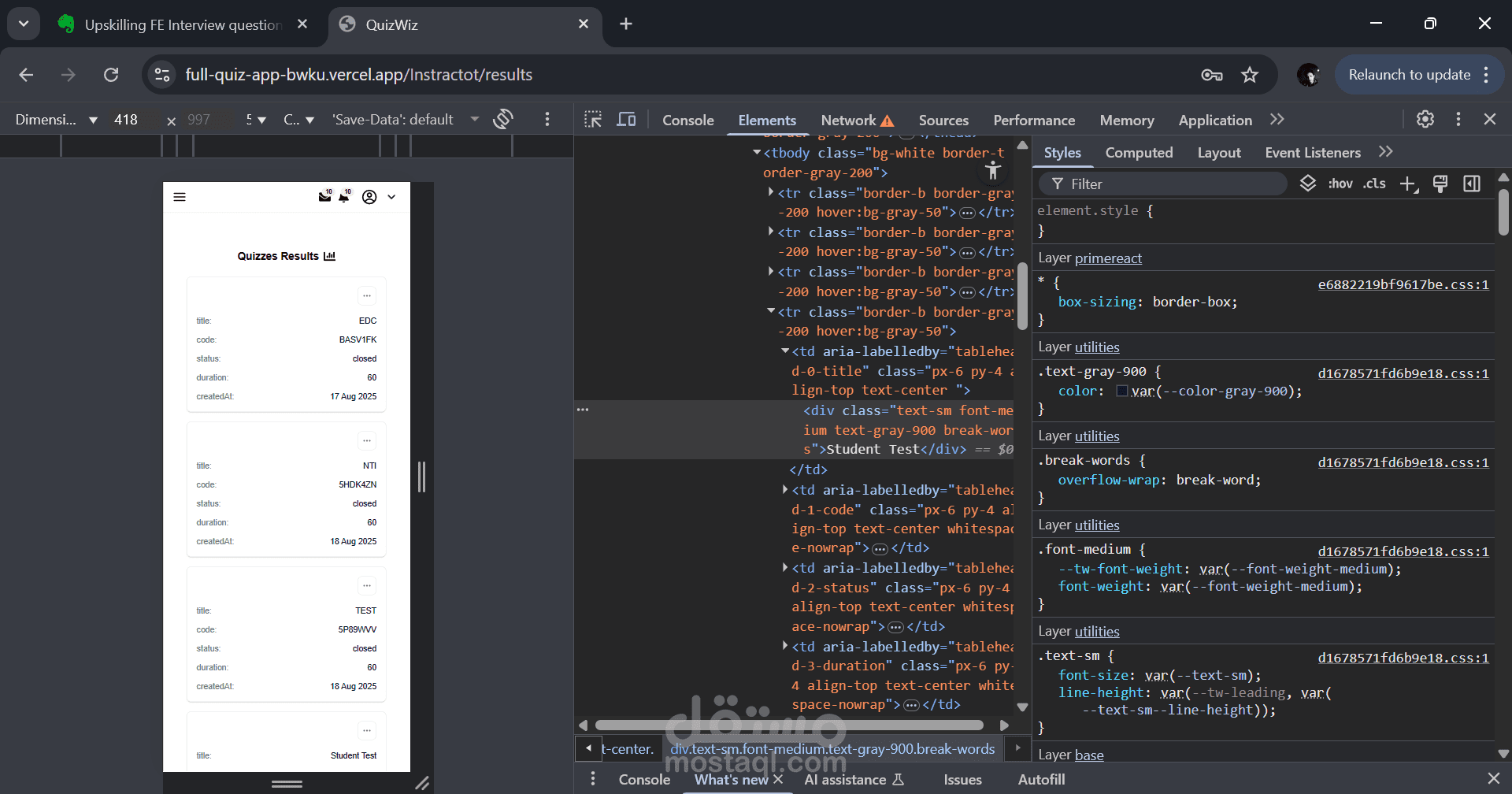The image size is (1512, 794).
Task: Show more DevTools panel tabs
Action: [1277, 119]
